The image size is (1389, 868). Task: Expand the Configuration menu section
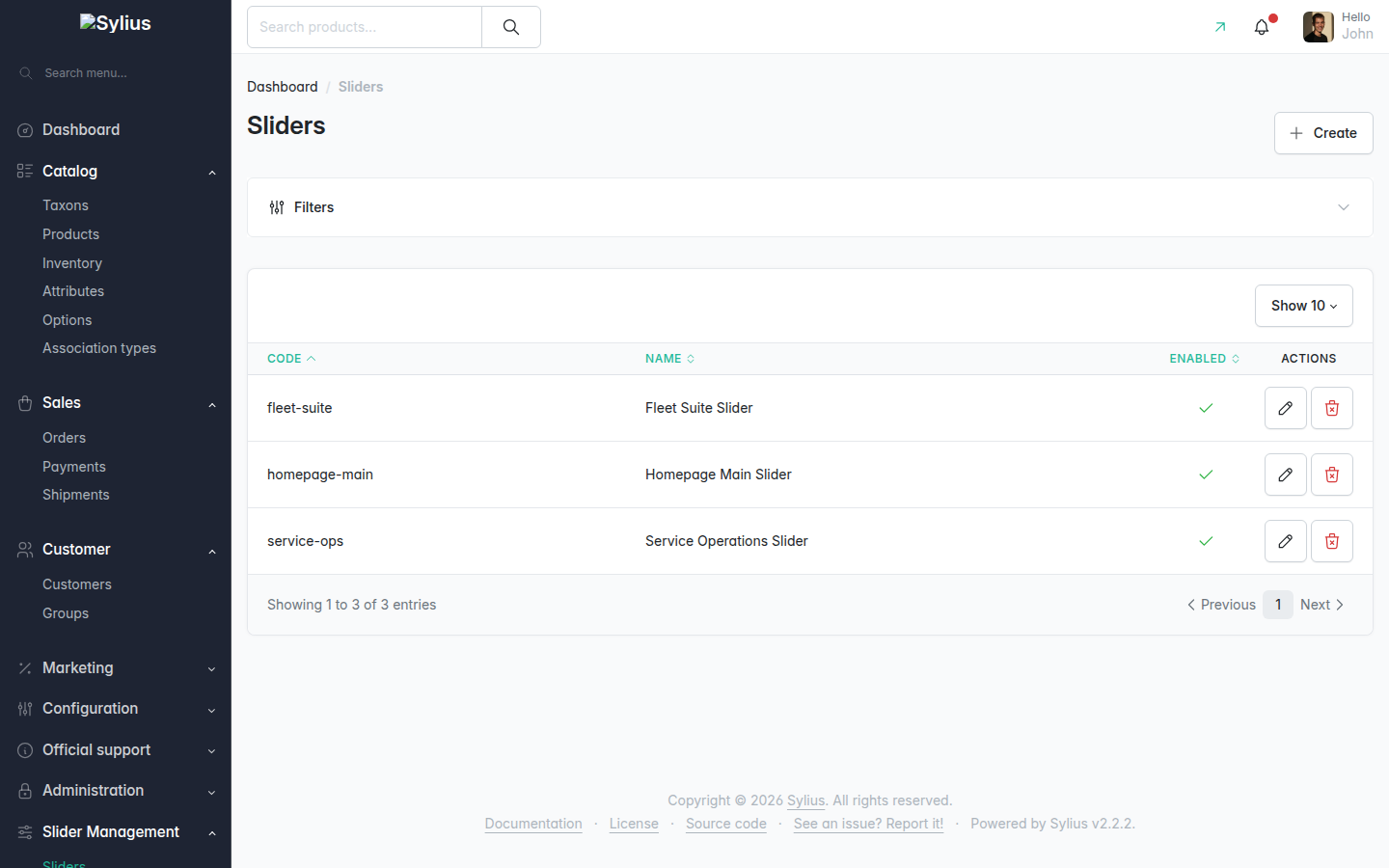(x=212, y=710)
